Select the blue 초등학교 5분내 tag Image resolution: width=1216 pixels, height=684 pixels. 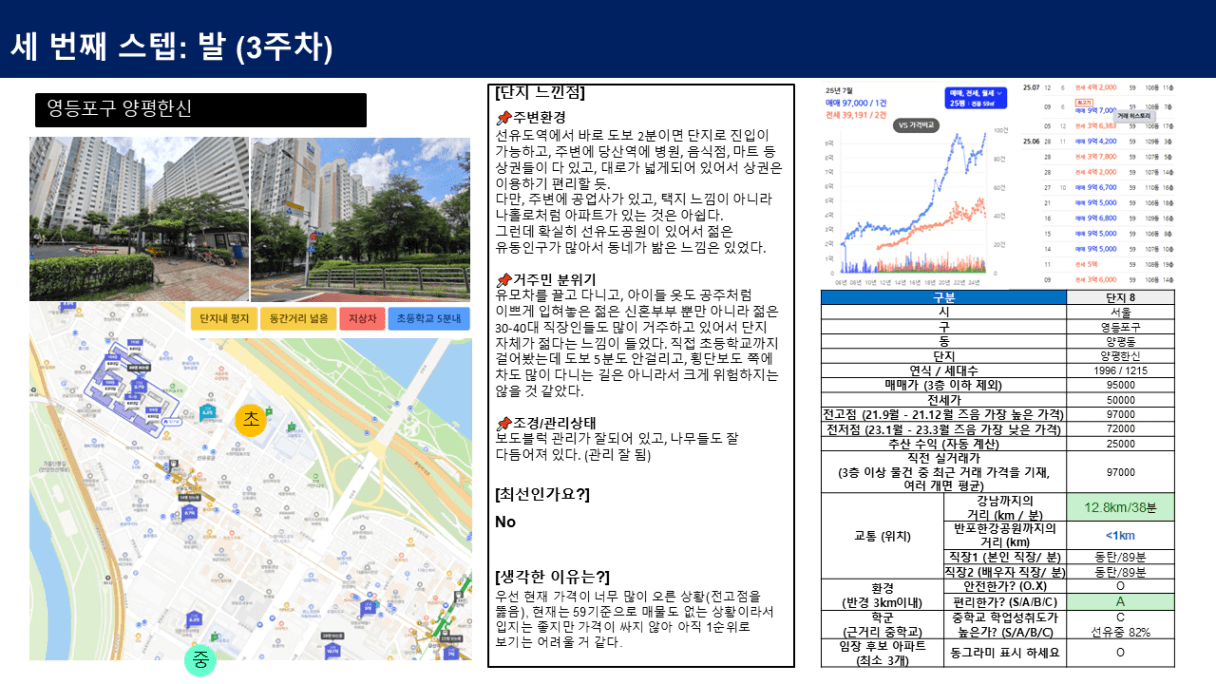428,319
